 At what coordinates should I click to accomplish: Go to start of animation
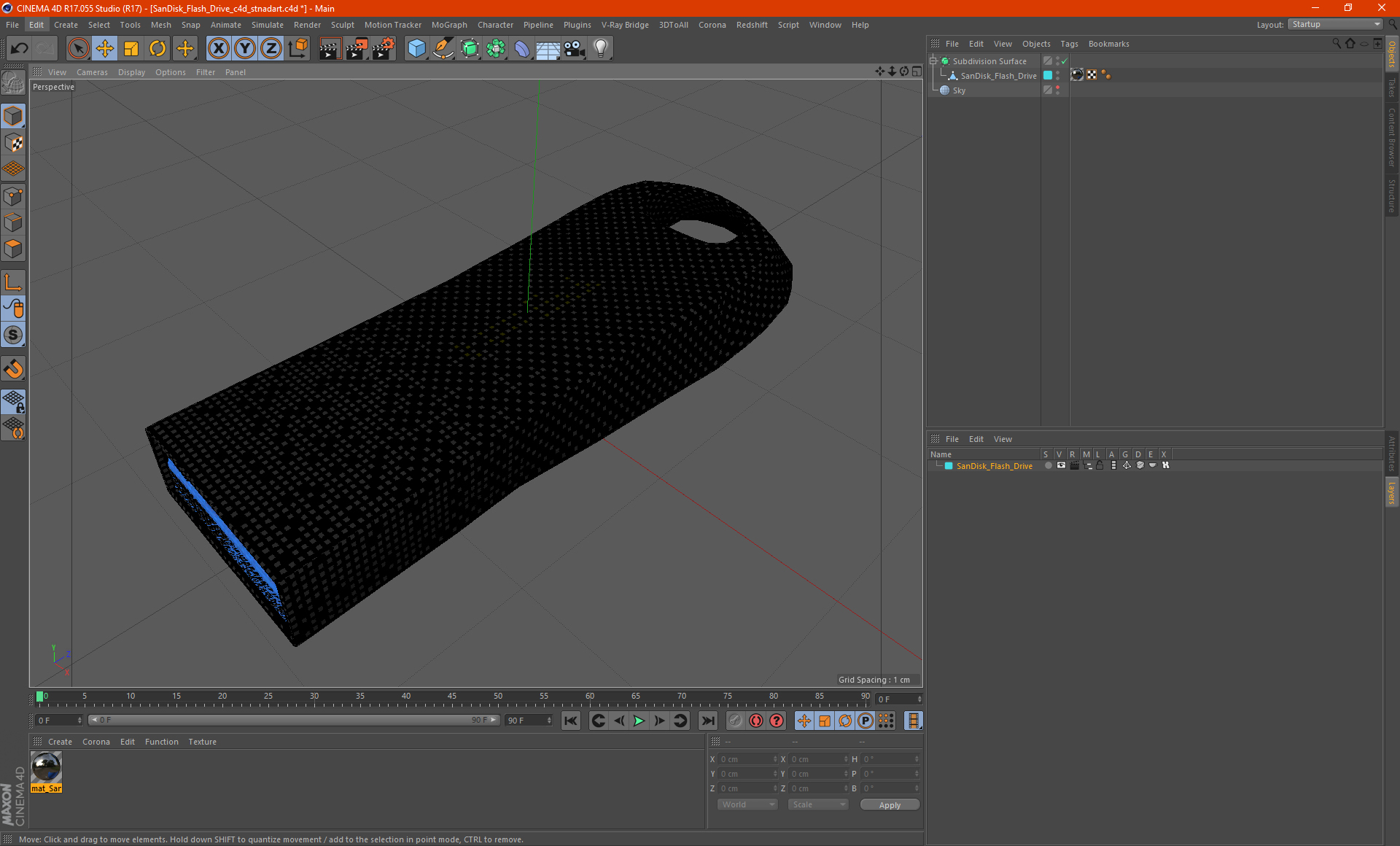pyautogui.click(x=571, y=721)
